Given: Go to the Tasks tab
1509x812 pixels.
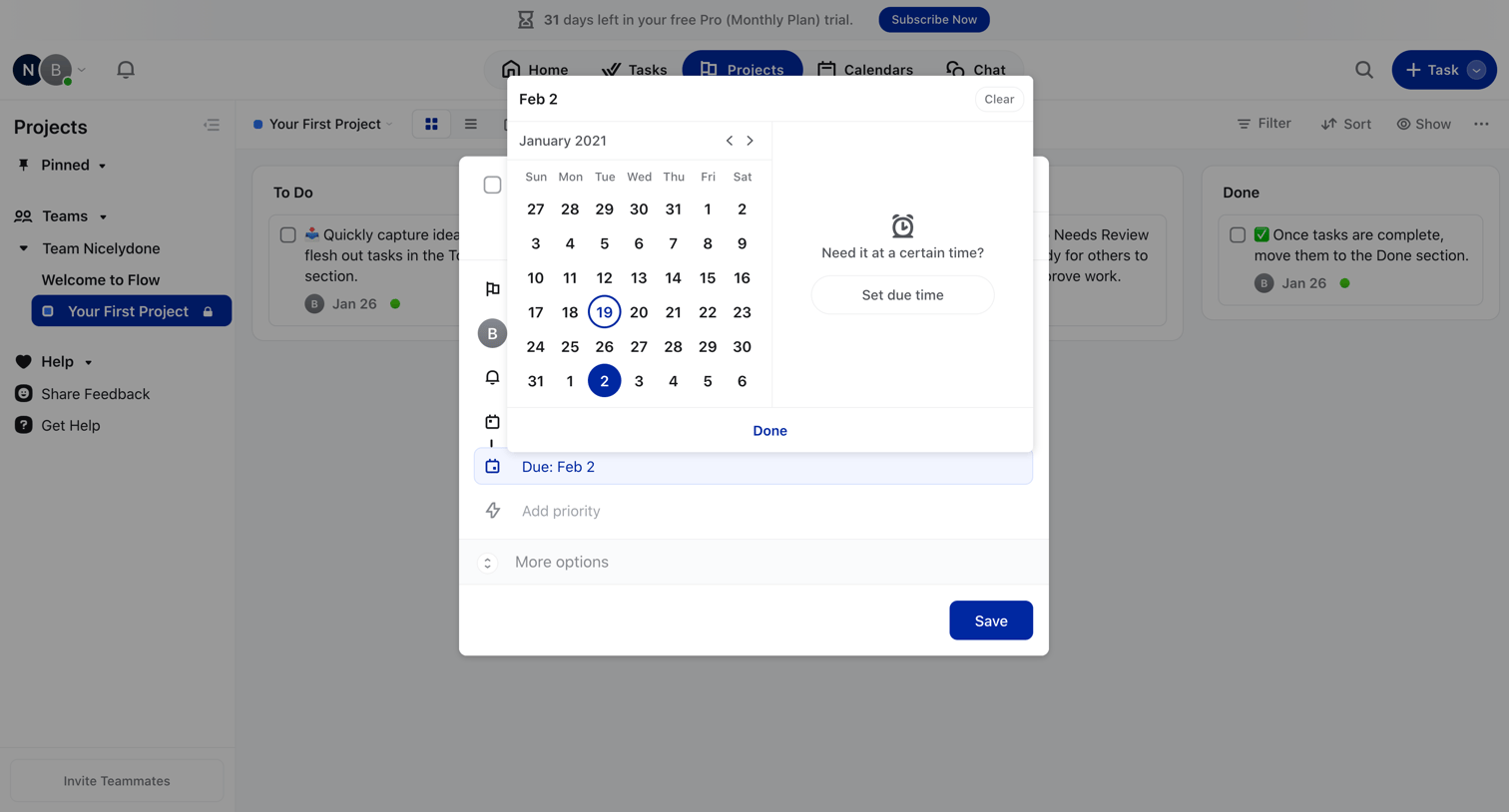Looking at the screenshot, I should click(x=635, y=70).
